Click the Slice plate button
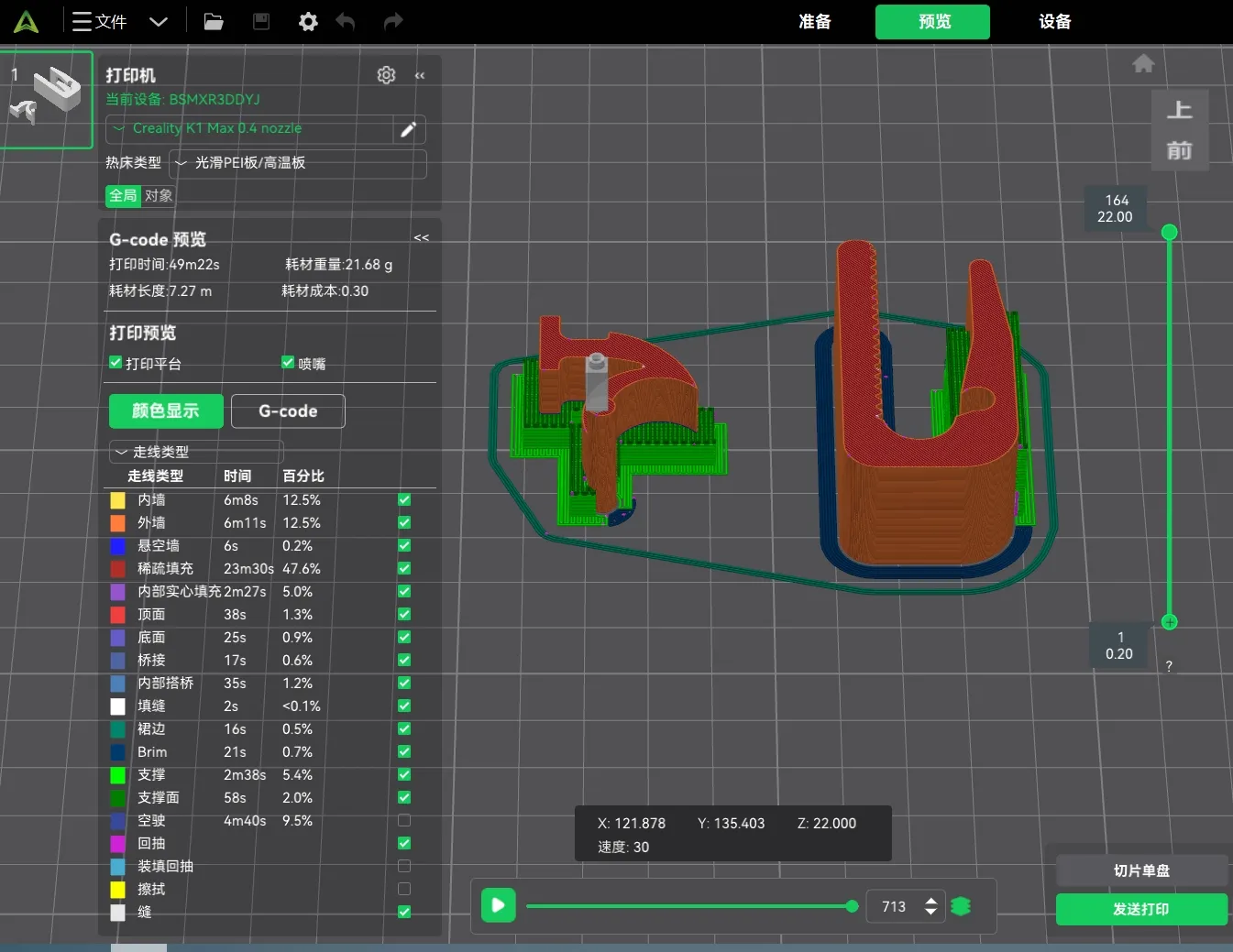 pyautogui.click(x=1141, y=870)
